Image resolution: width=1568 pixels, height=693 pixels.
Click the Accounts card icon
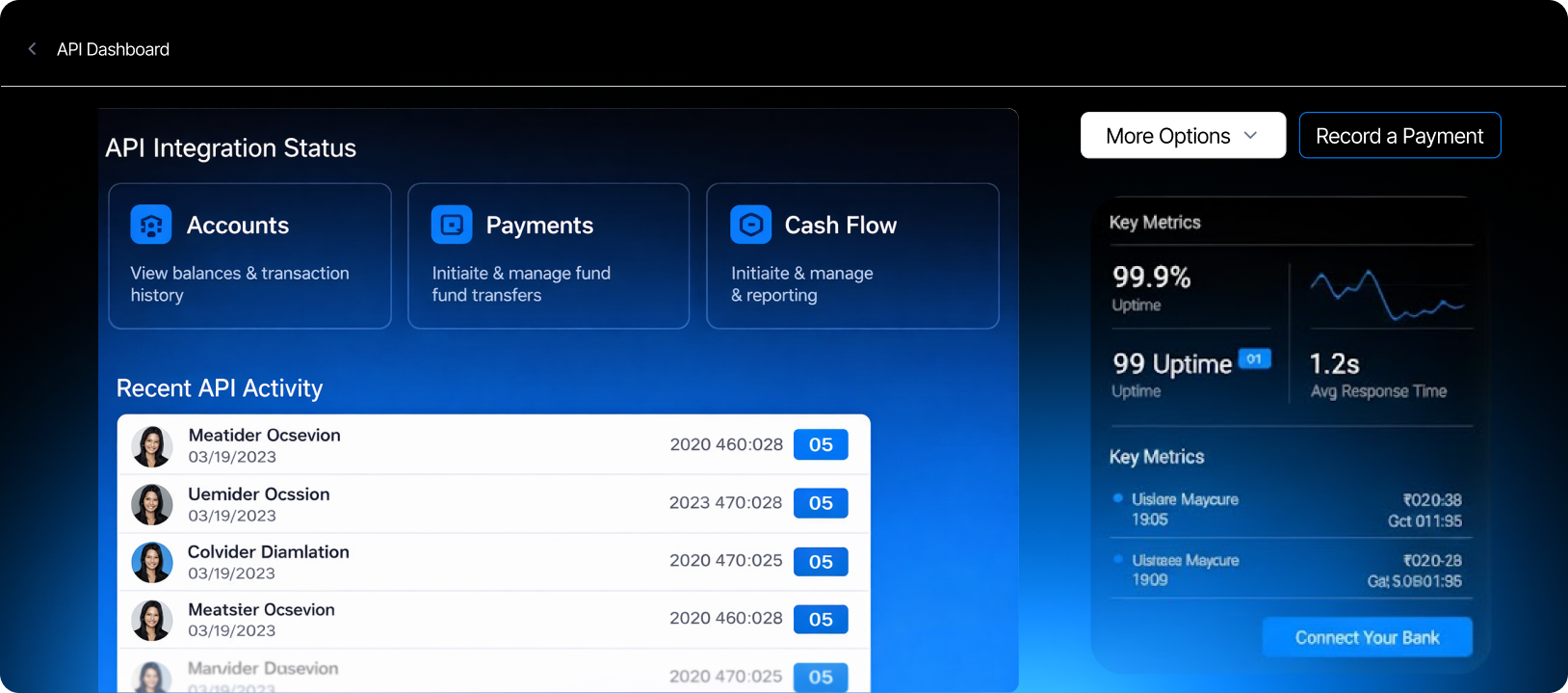(151, 225)
